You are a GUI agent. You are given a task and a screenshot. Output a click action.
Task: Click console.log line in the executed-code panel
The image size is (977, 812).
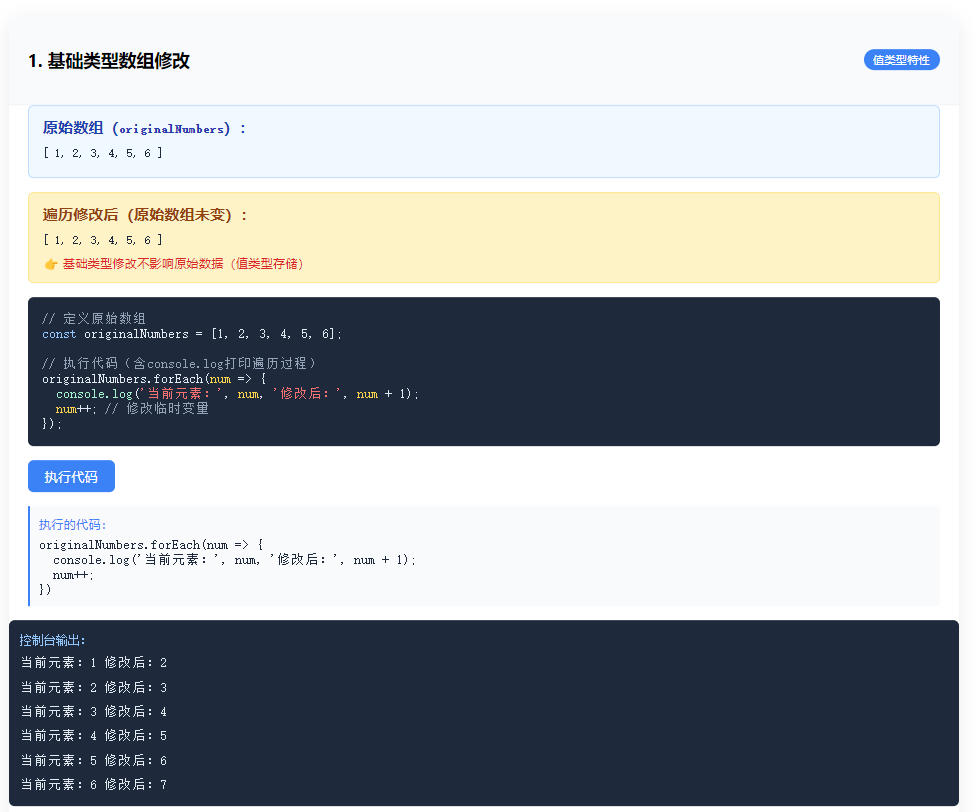click(234, 560)
